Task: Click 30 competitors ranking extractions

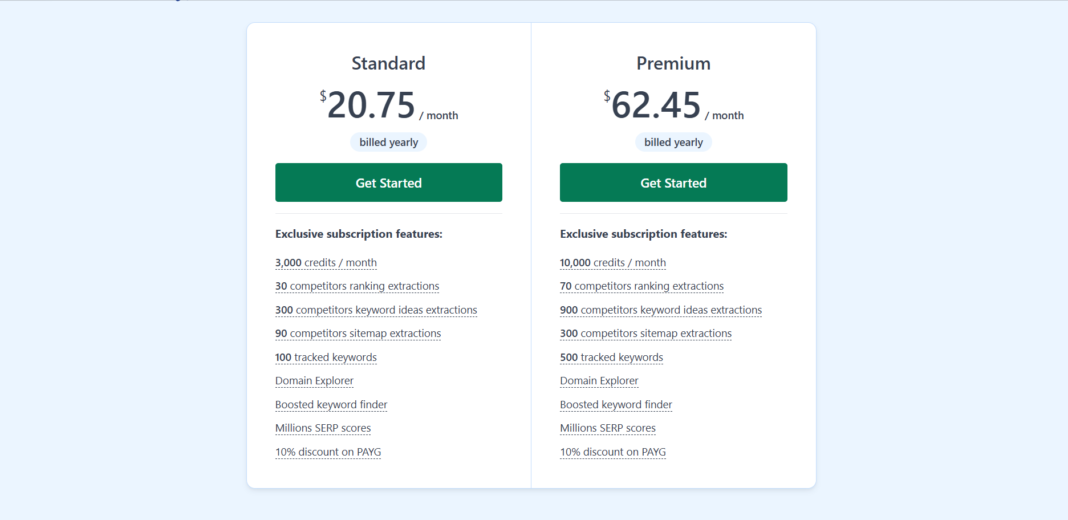Action: pos(357,286)
